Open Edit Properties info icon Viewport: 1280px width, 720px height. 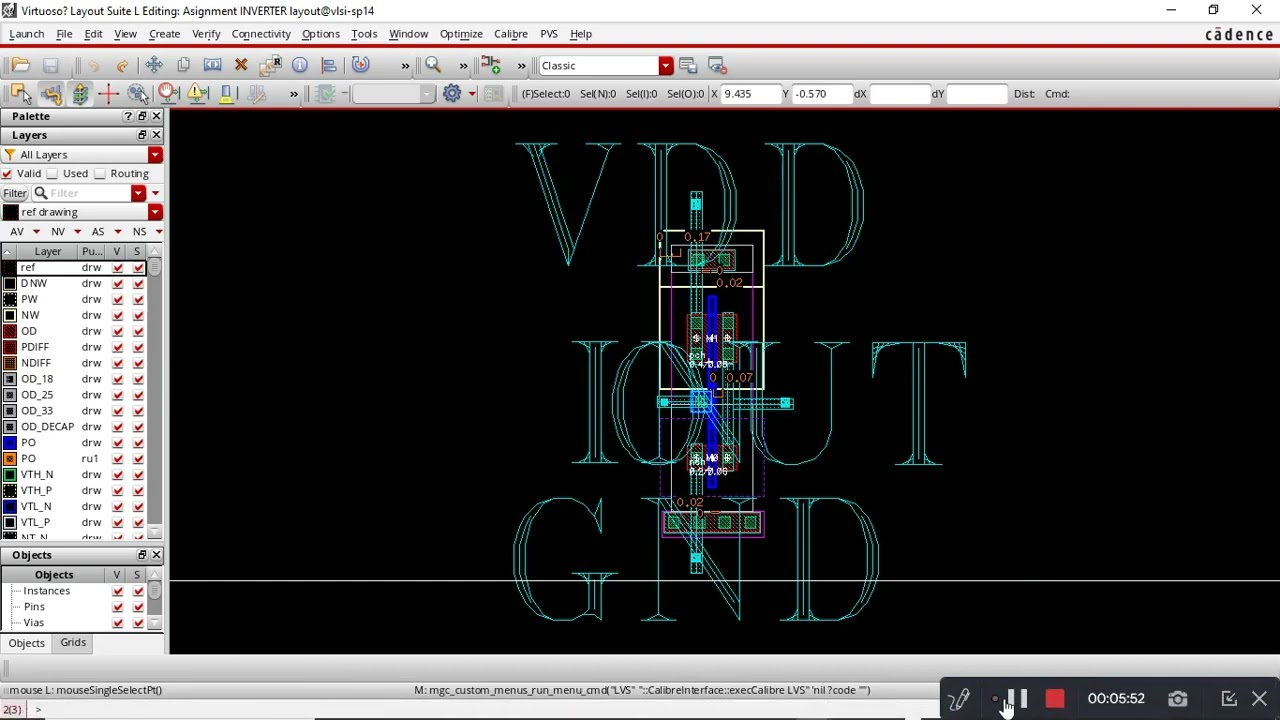tap(300, 65)
